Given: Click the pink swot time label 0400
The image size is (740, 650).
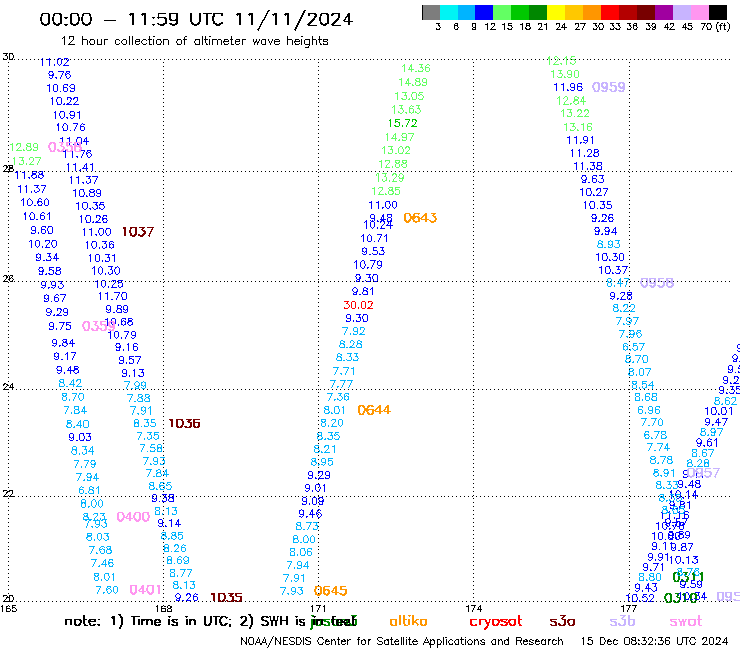Looking at the screenshot, I should pos(133,517).
